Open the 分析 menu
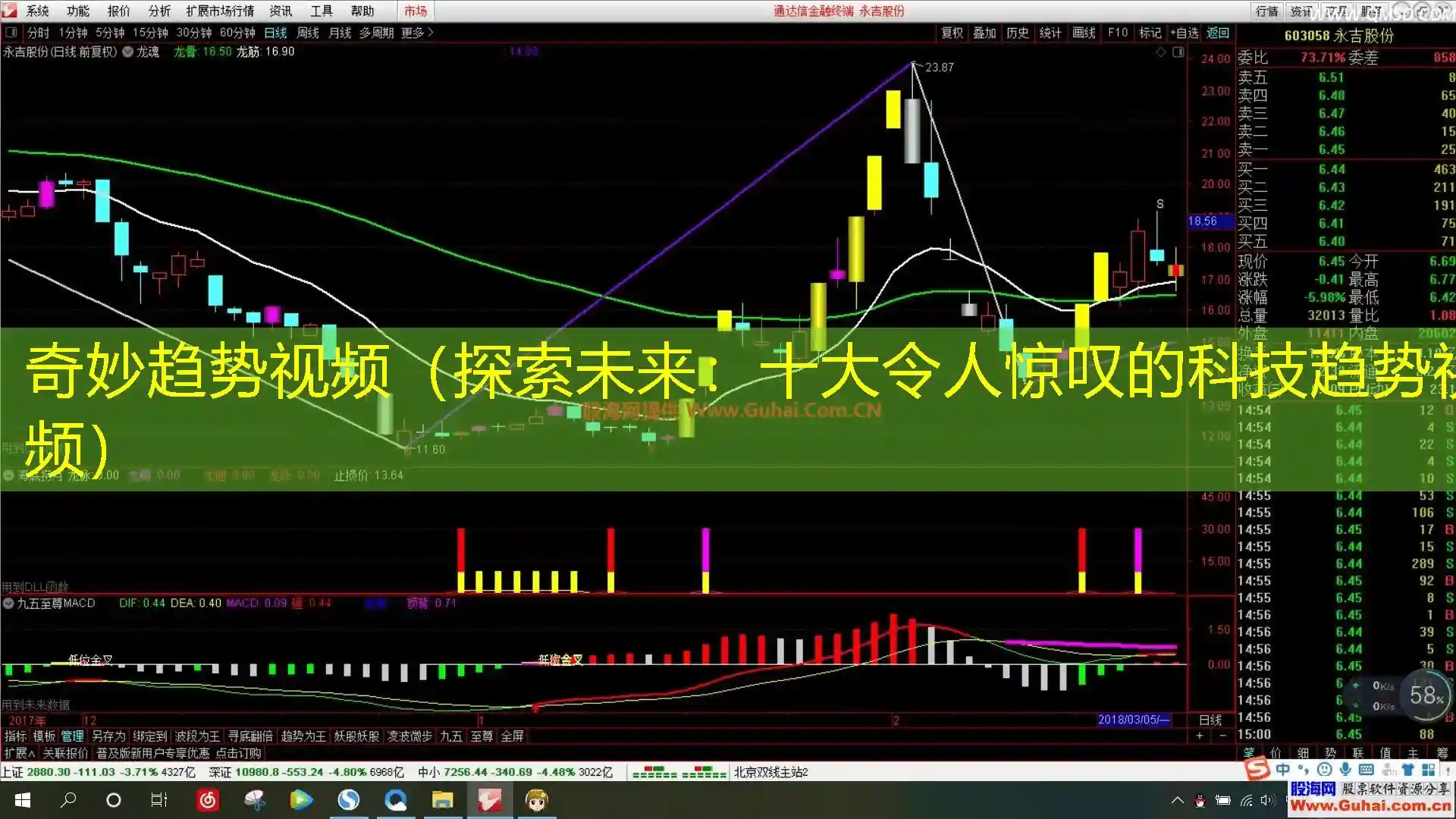Viewport: 1456px width, 819px height. pyautogui.click(x=159, y=11)
